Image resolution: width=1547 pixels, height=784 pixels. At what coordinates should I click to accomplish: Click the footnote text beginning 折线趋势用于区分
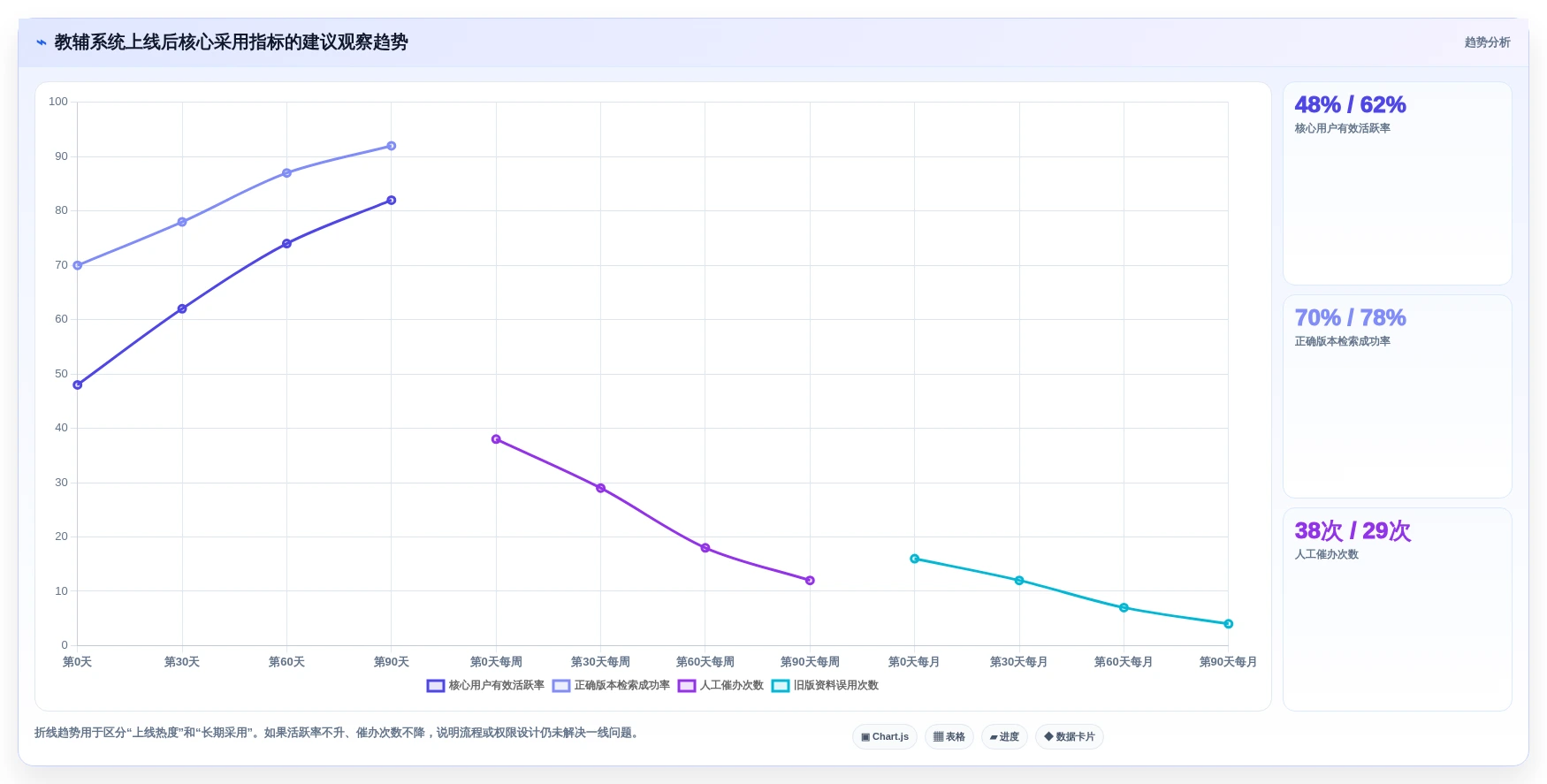pos(336,733)
